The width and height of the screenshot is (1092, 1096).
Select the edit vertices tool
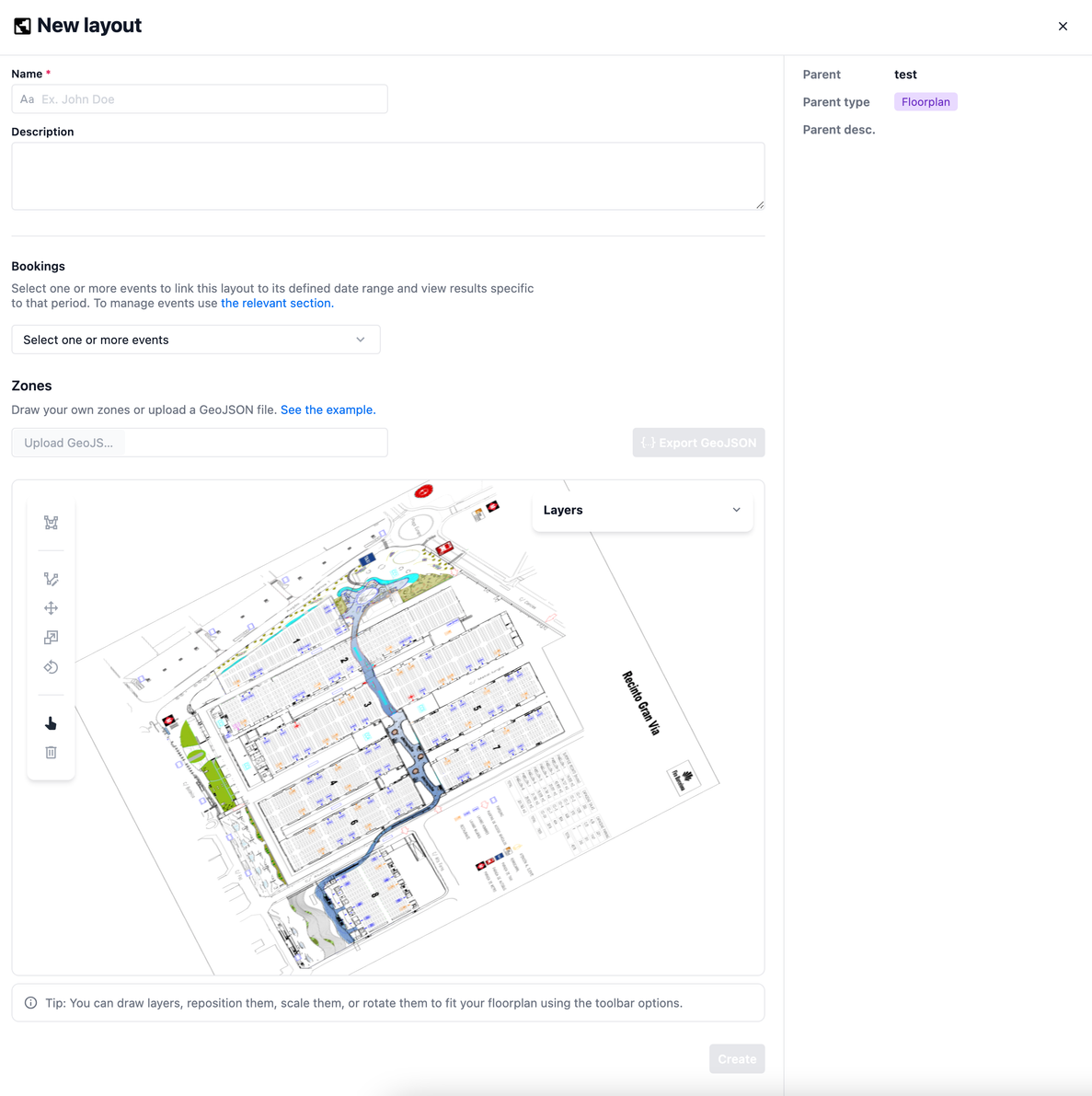coord(51,579)
